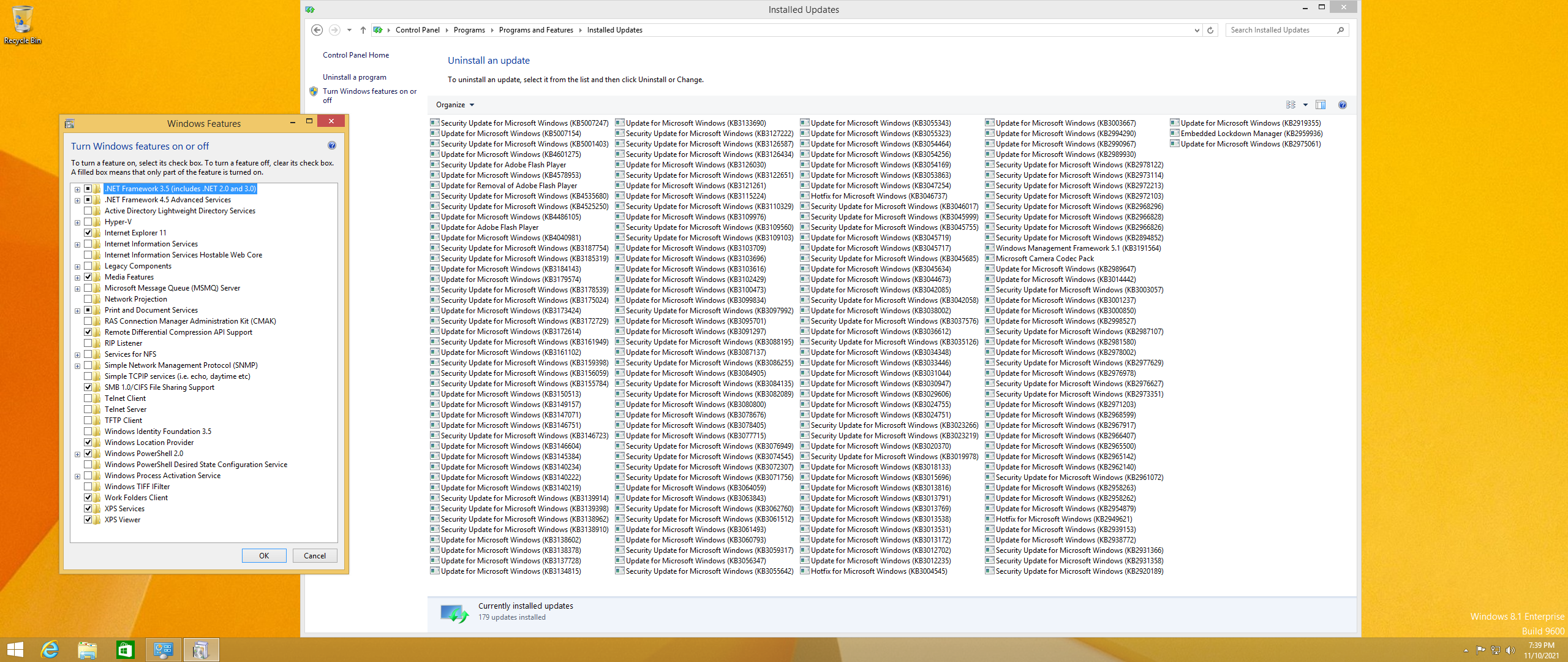Click OK in Windows Features
1568x662 pixels.
pyautogui.click(x=264, y=556)
